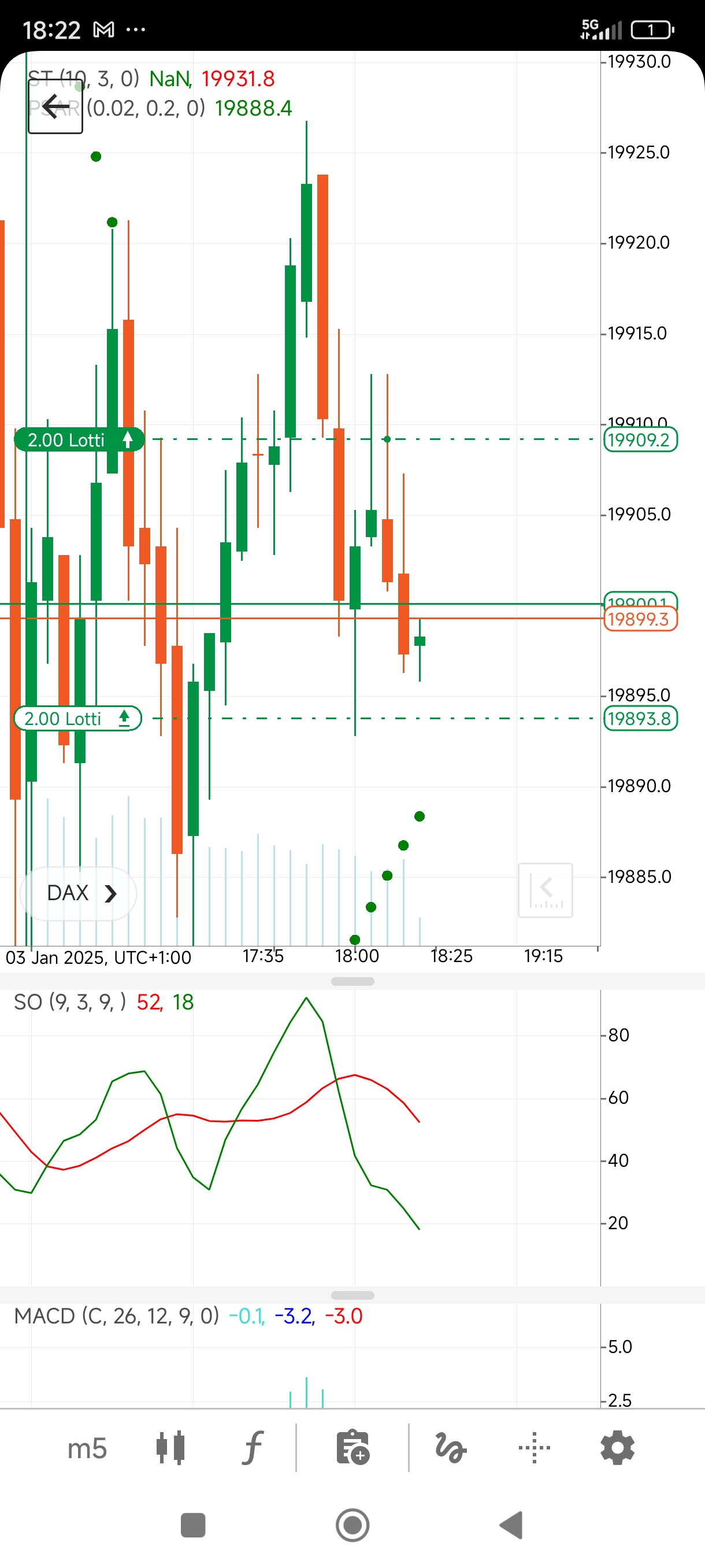
Task: Select the 2.00 Lotti position at 19893.8
Action: pyautogui.click(x=77, y=718)
